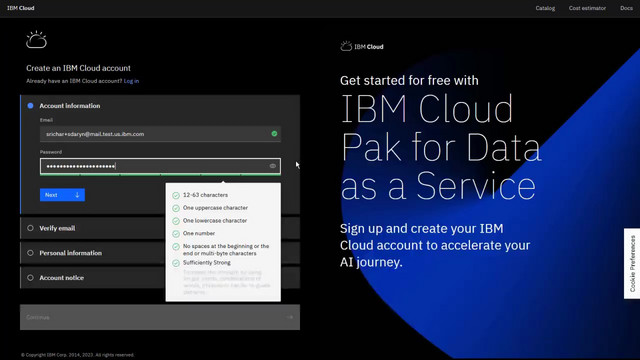Click the 'Sufficiently Strong' text
Viewport: 640px width, 360px height.
pyautogui.click(x=207, y=262)
